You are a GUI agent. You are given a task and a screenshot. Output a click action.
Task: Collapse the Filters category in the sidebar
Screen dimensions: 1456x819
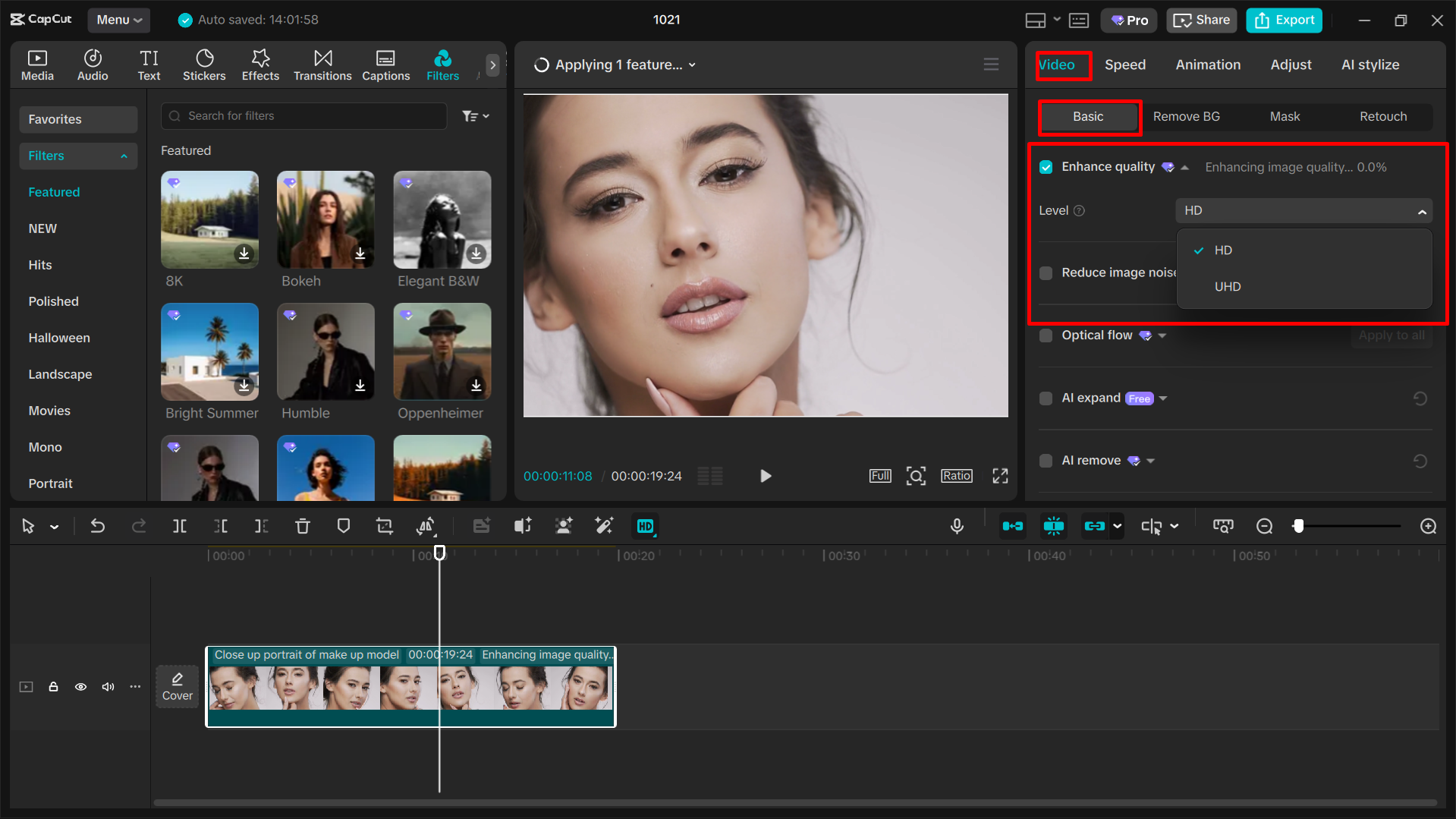tap(124, 156)
